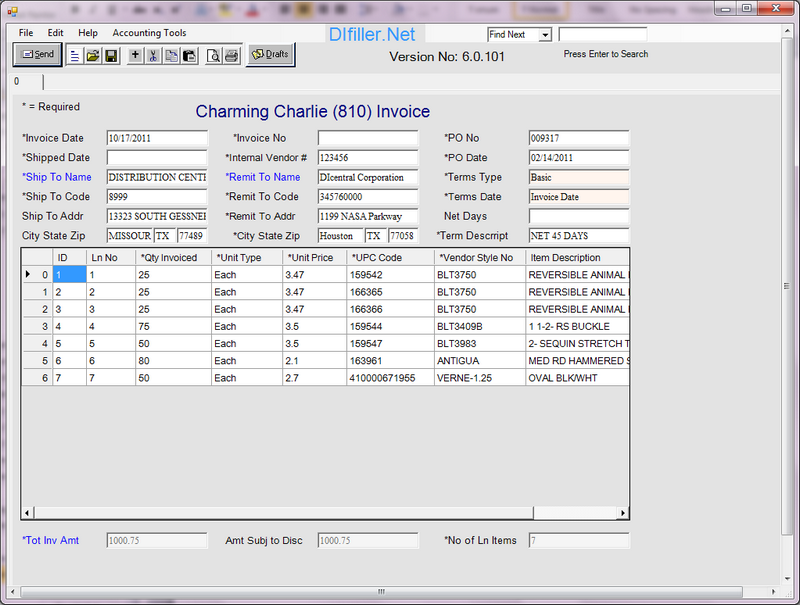Click the search text box
This screenshot has width=800, height=605.
point(603,35)
